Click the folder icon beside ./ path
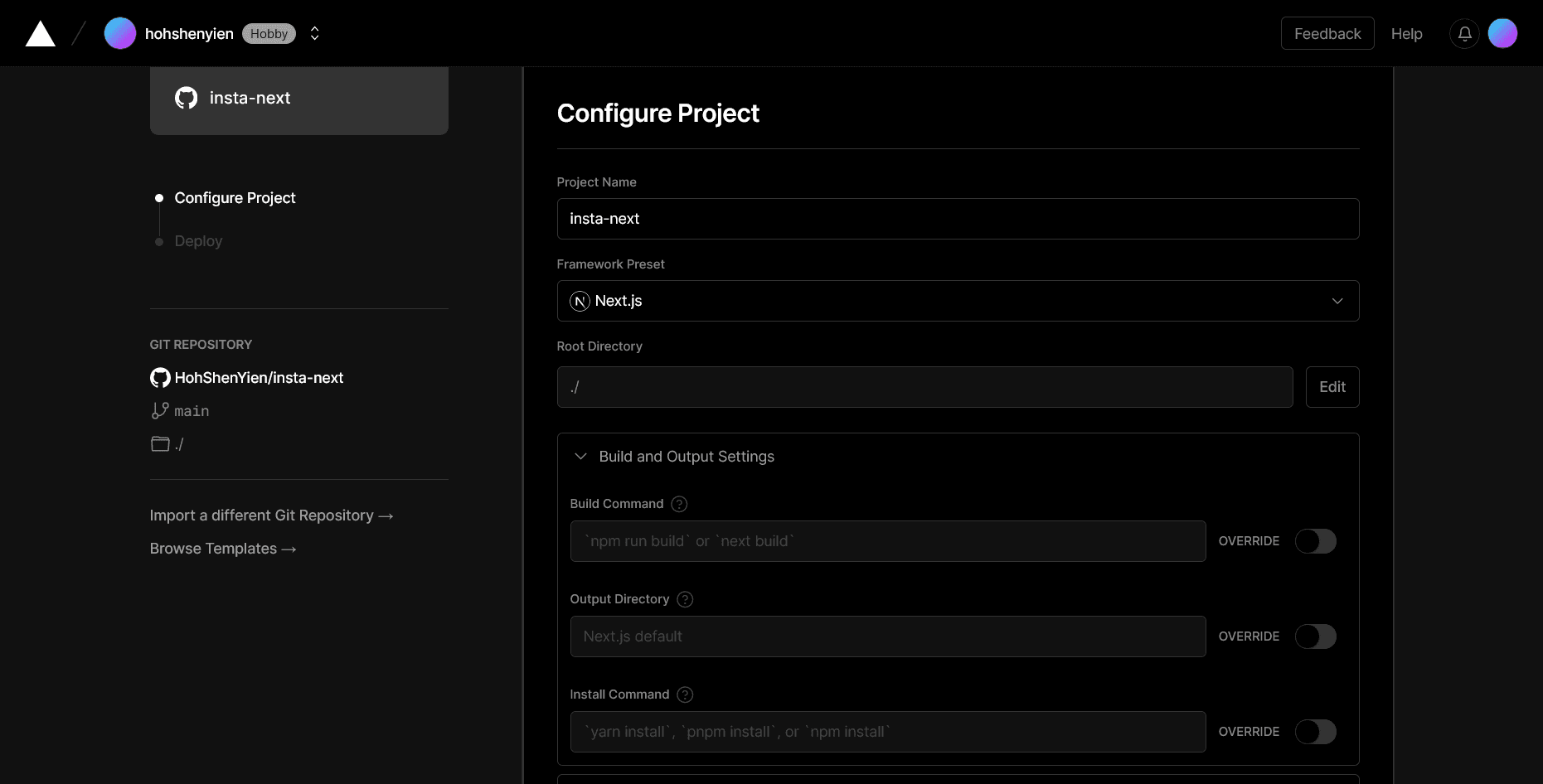Viewport: 1543px width, 784px height. point(159,443)
